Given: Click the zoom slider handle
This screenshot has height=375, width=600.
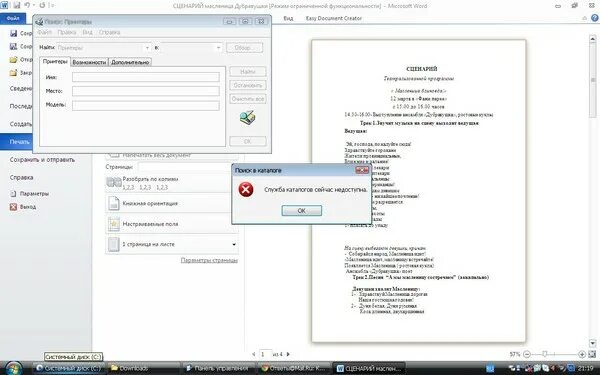Looking at the screenshot, I should (545, 354).
